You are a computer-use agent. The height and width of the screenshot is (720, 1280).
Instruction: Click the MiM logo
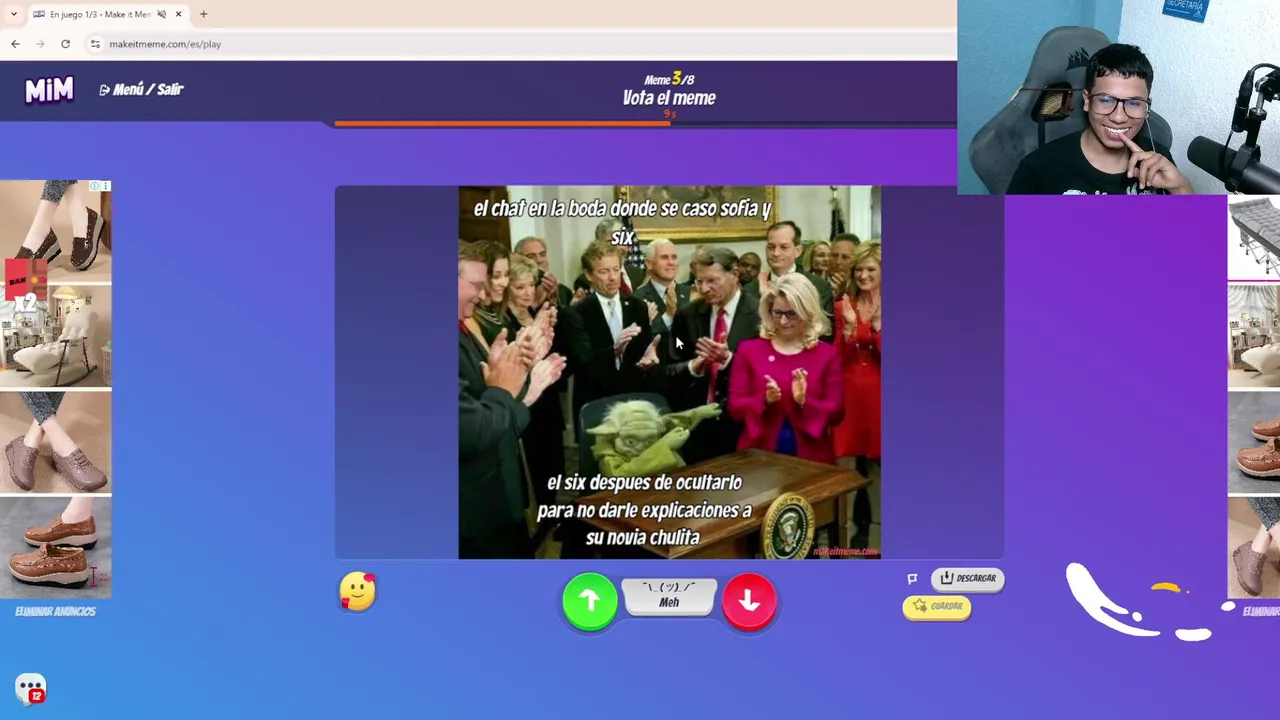49,90
